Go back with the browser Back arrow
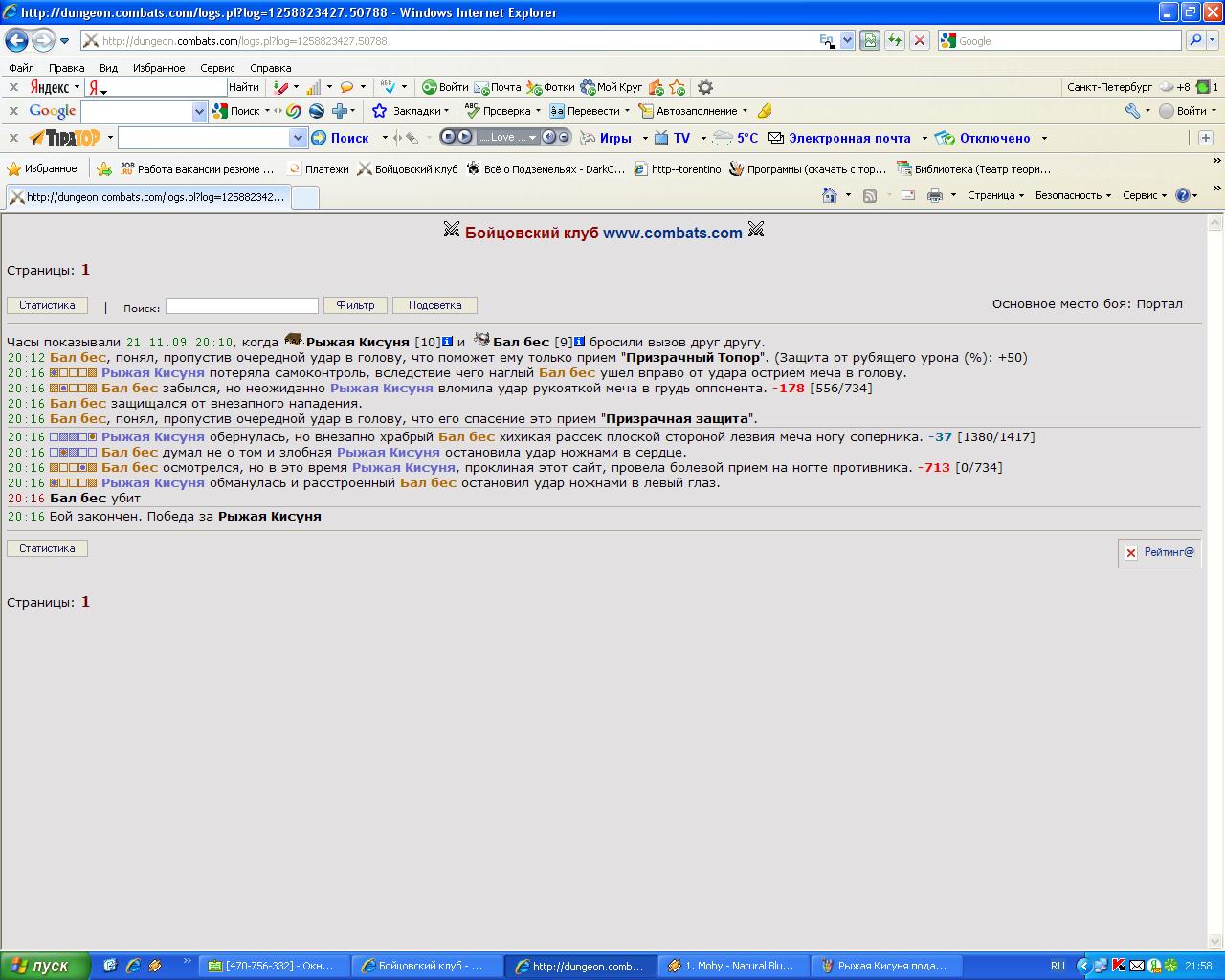The width and height of the screenshot is (1225, 980). 16,40
